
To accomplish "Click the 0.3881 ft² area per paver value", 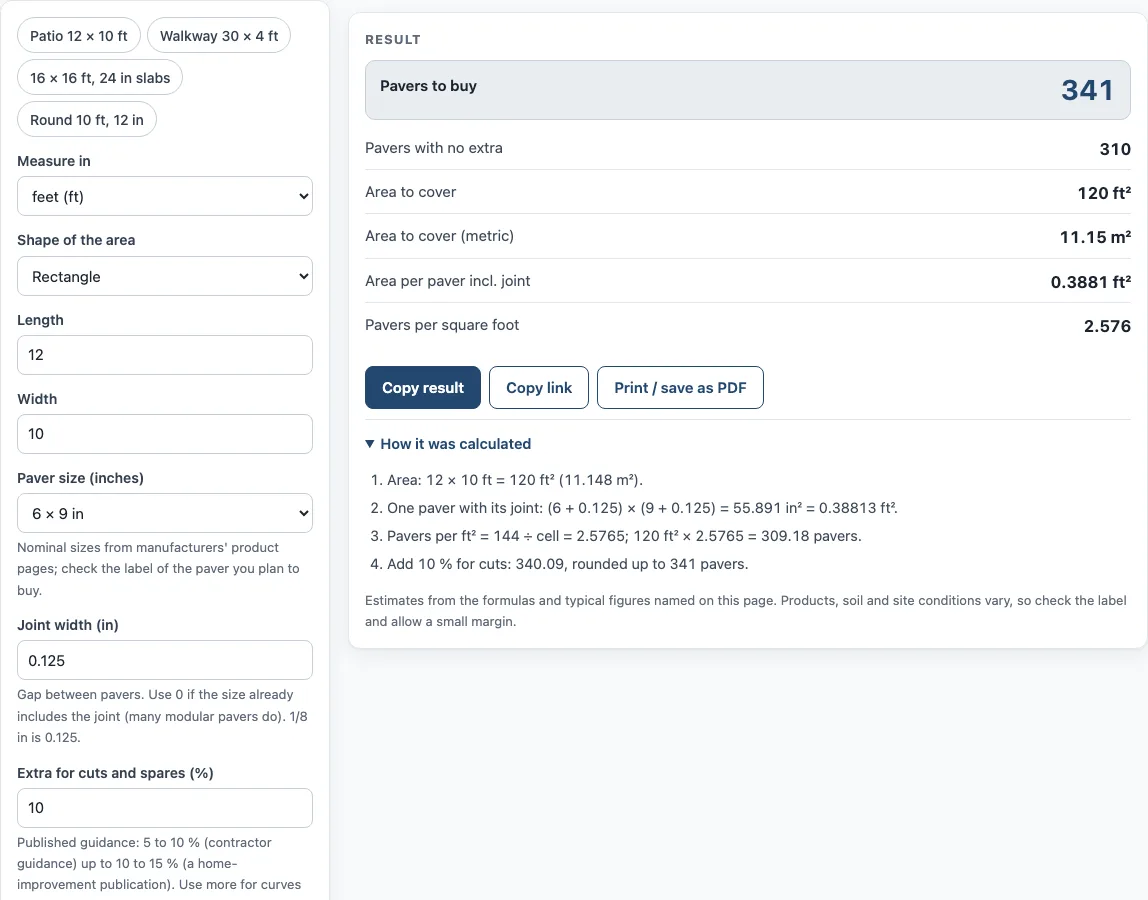I will (1091, 282).
